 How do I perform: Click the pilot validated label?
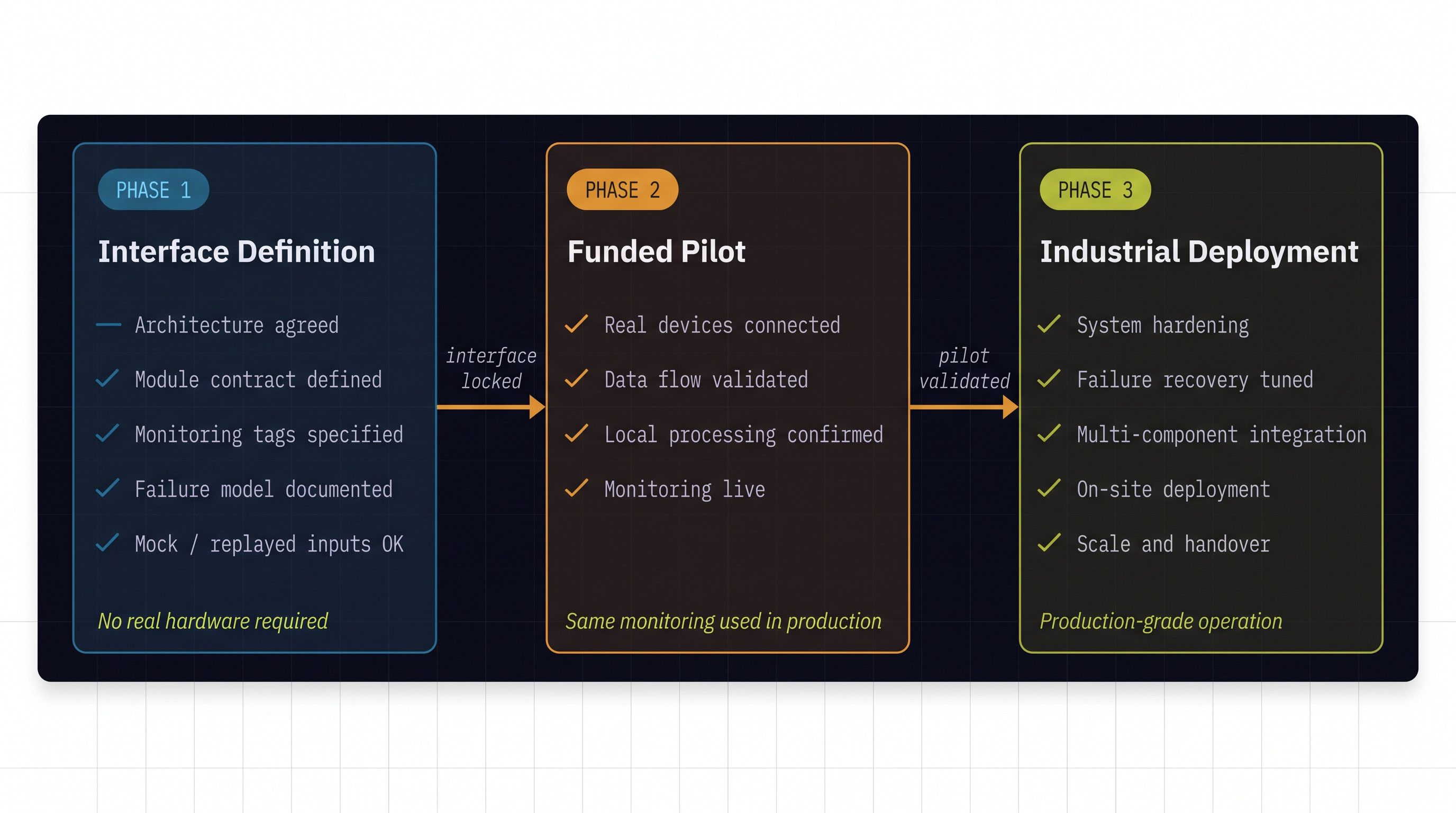(964, 368)
